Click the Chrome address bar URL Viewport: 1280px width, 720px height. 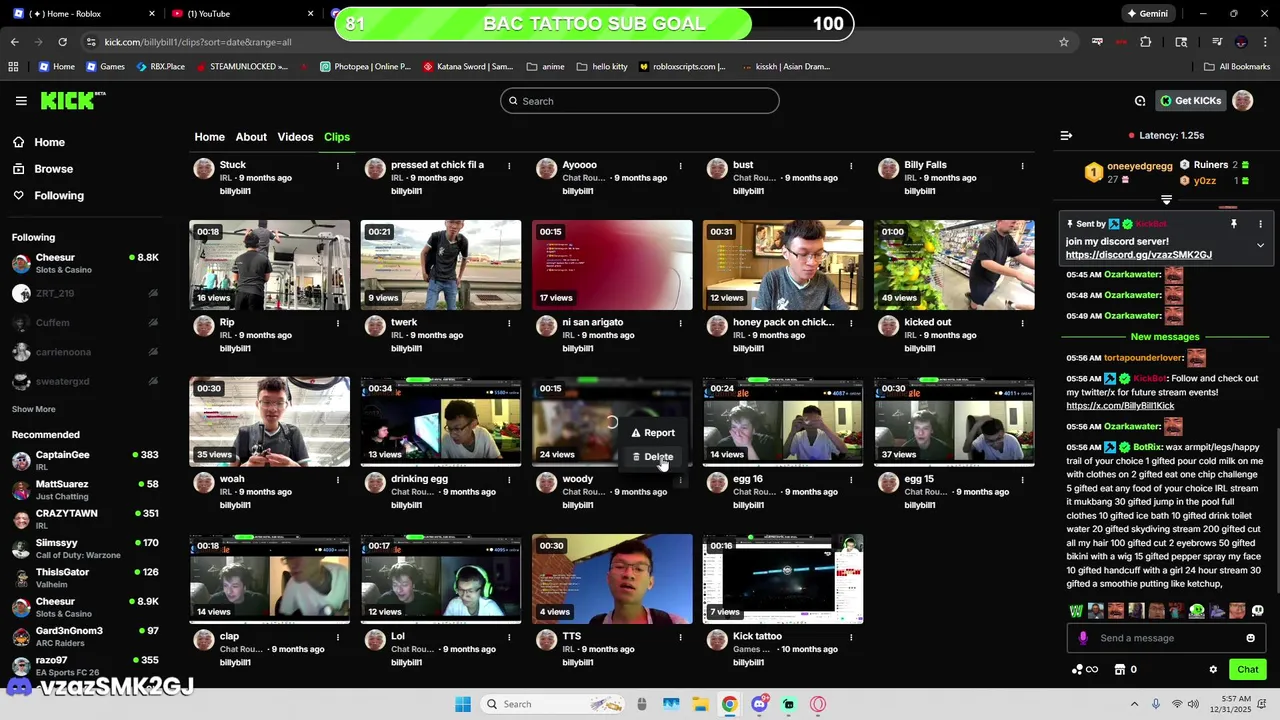tap(198, 42)
